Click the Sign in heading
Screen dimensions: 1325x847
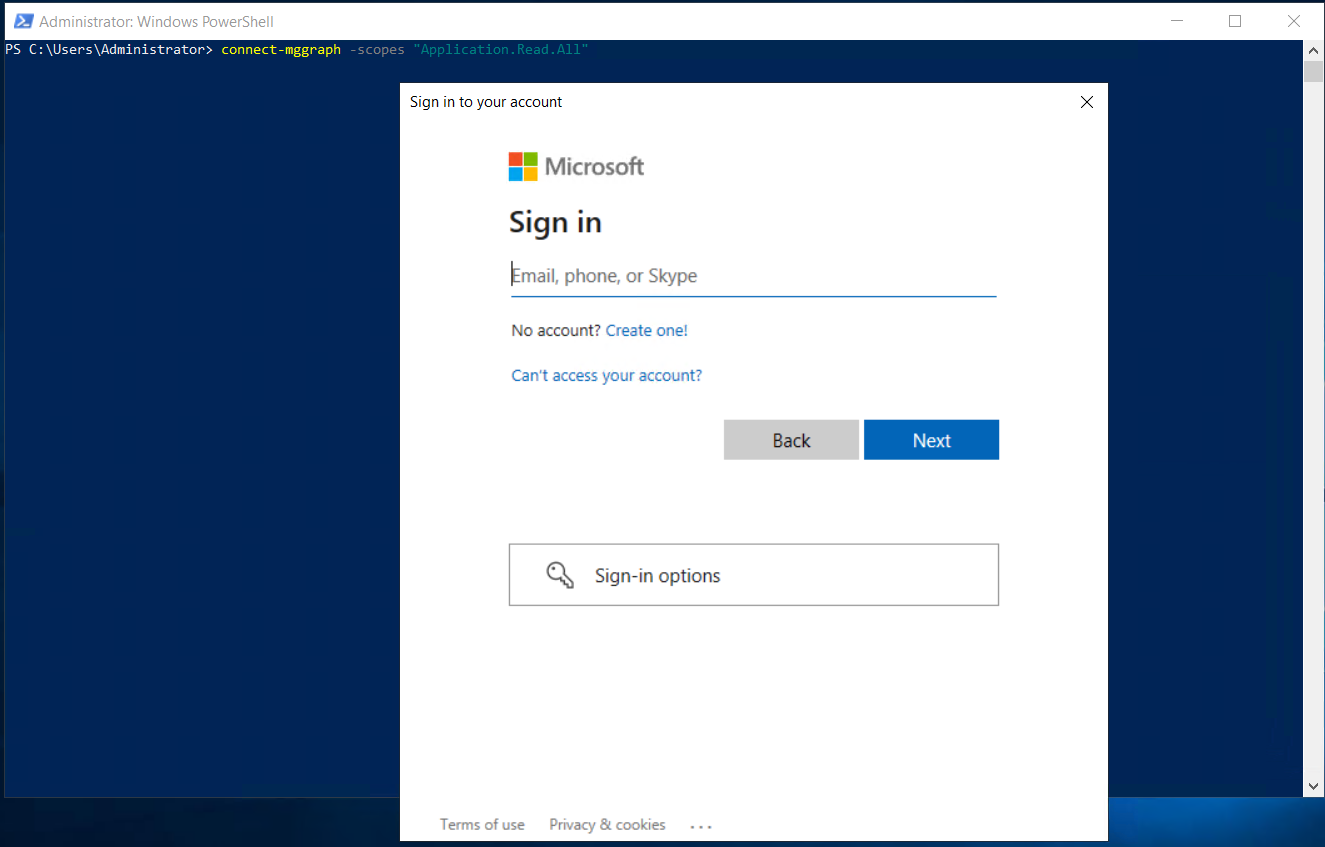tap(555, 222)
